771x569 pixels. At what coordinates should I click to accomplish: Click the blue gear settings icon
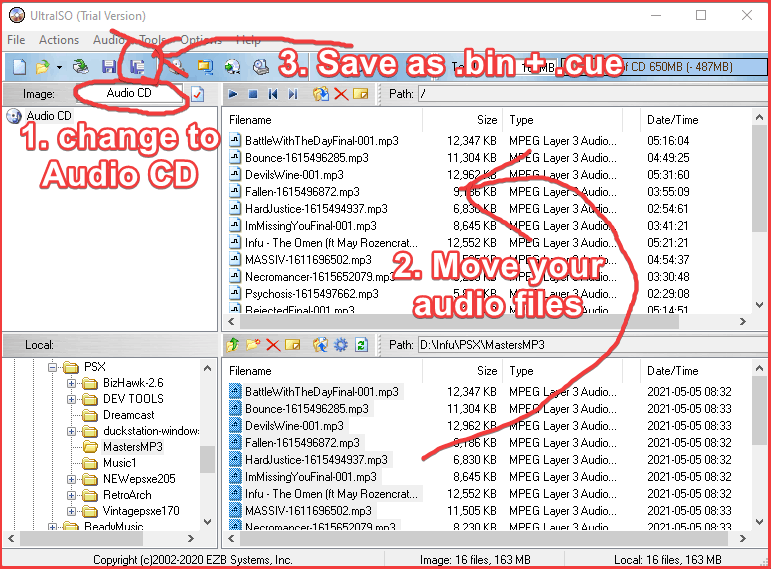[341, 345]
